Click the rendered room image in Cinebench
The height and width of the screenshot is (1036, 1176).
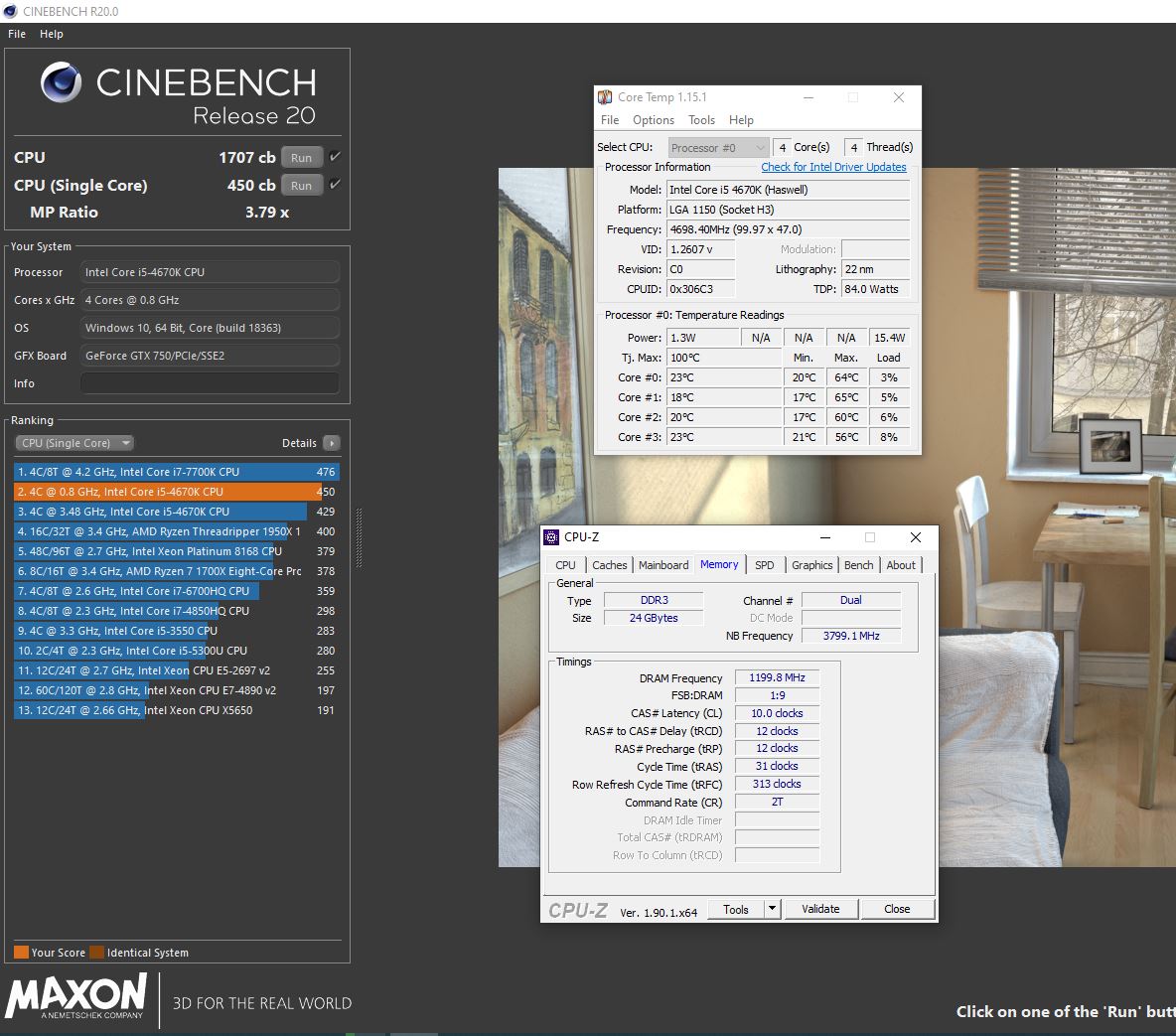pos(837,517)
